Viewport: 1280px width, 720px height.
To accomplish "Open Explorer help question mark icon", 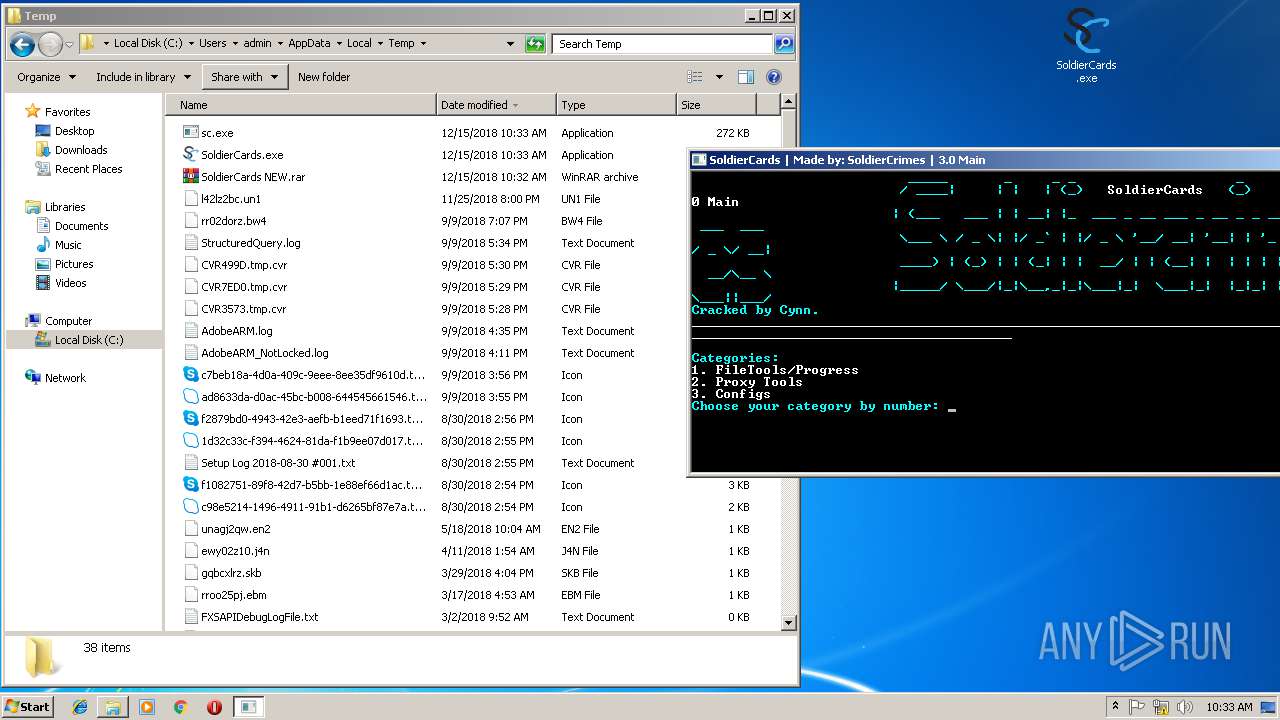I will coord(773,77).
